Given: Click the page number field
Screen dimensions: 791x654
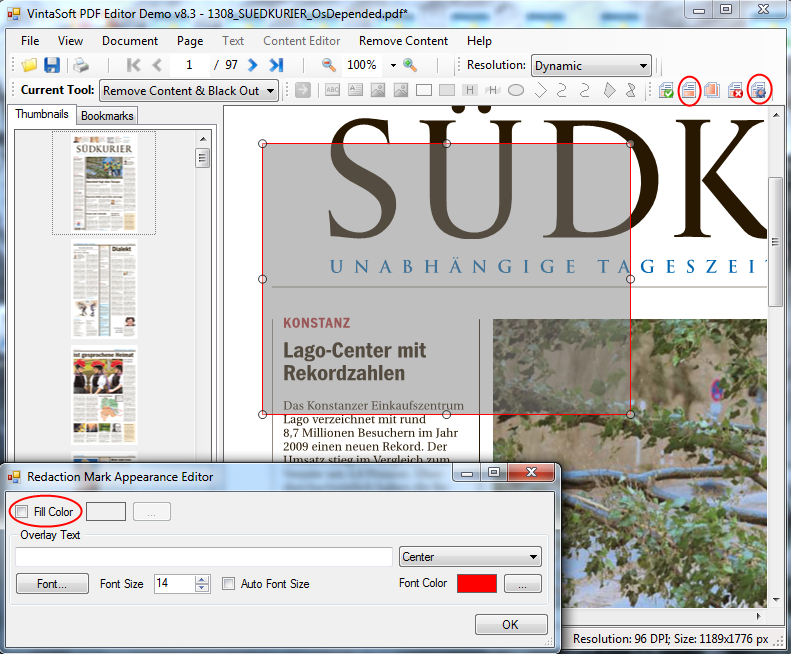Looking at the screenshot, I should (x=190, y=65).
